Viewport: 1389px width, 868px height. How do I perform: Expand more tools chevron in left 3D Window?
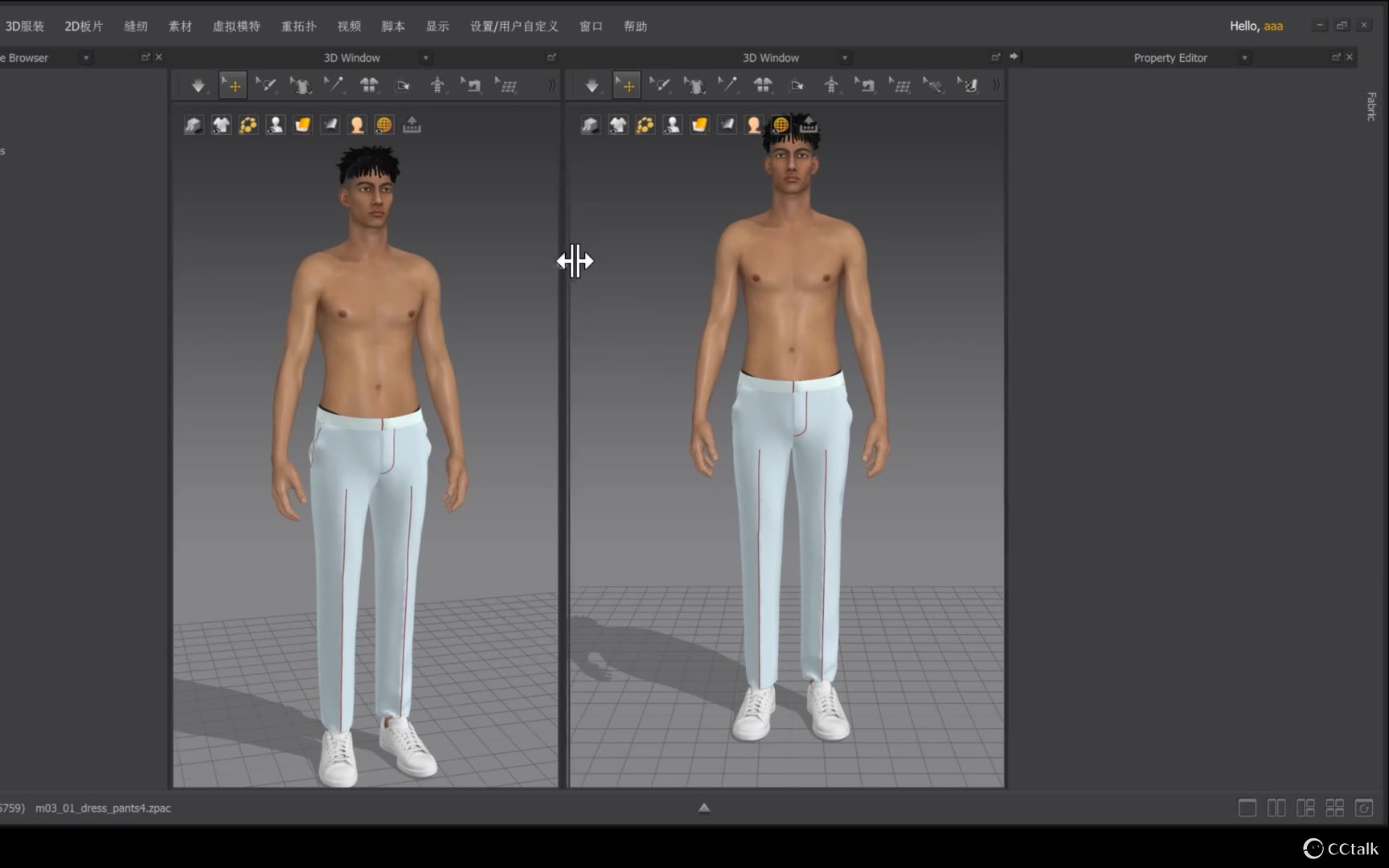click(x=552, y=85)
